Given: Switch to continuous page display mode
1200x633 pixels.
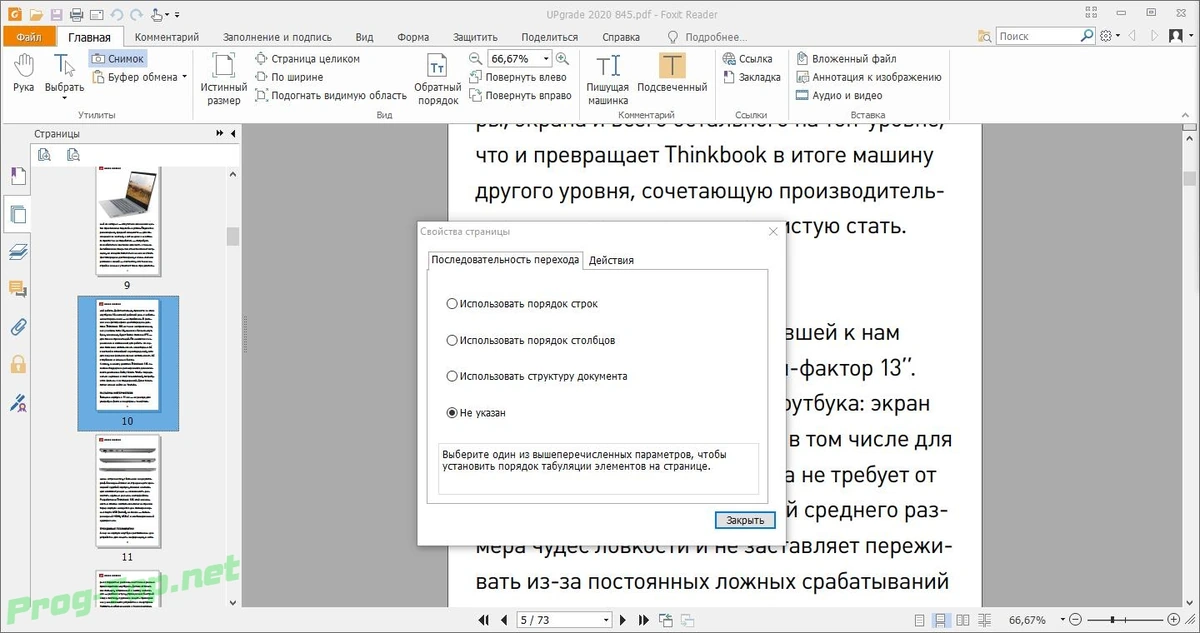Looking at the screenshot, I should point(939,621).
